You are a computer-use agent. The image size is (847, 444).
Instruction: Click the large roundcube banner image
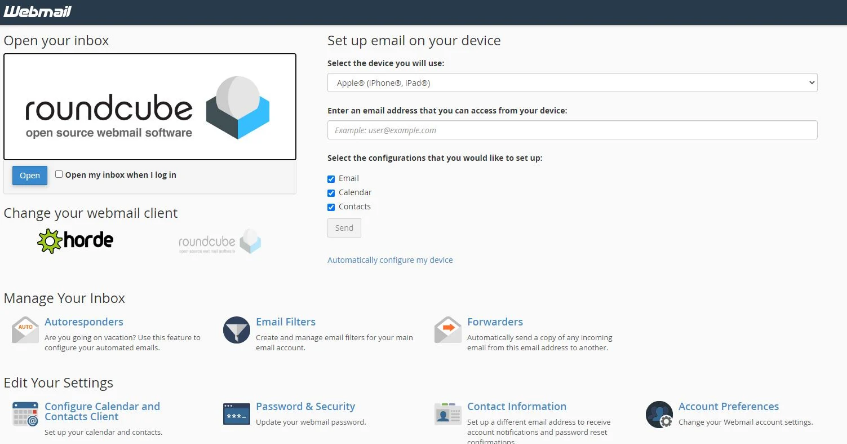pos(150,107)
